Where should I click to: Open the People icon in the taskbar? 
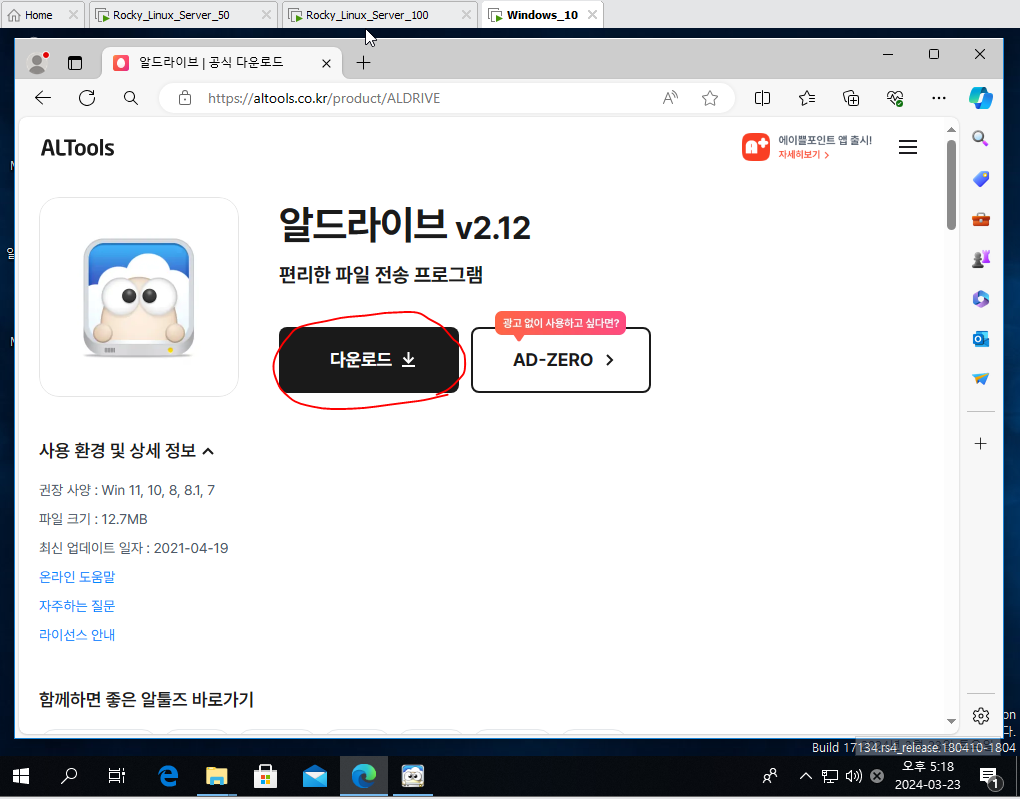(x=770, y=776)
